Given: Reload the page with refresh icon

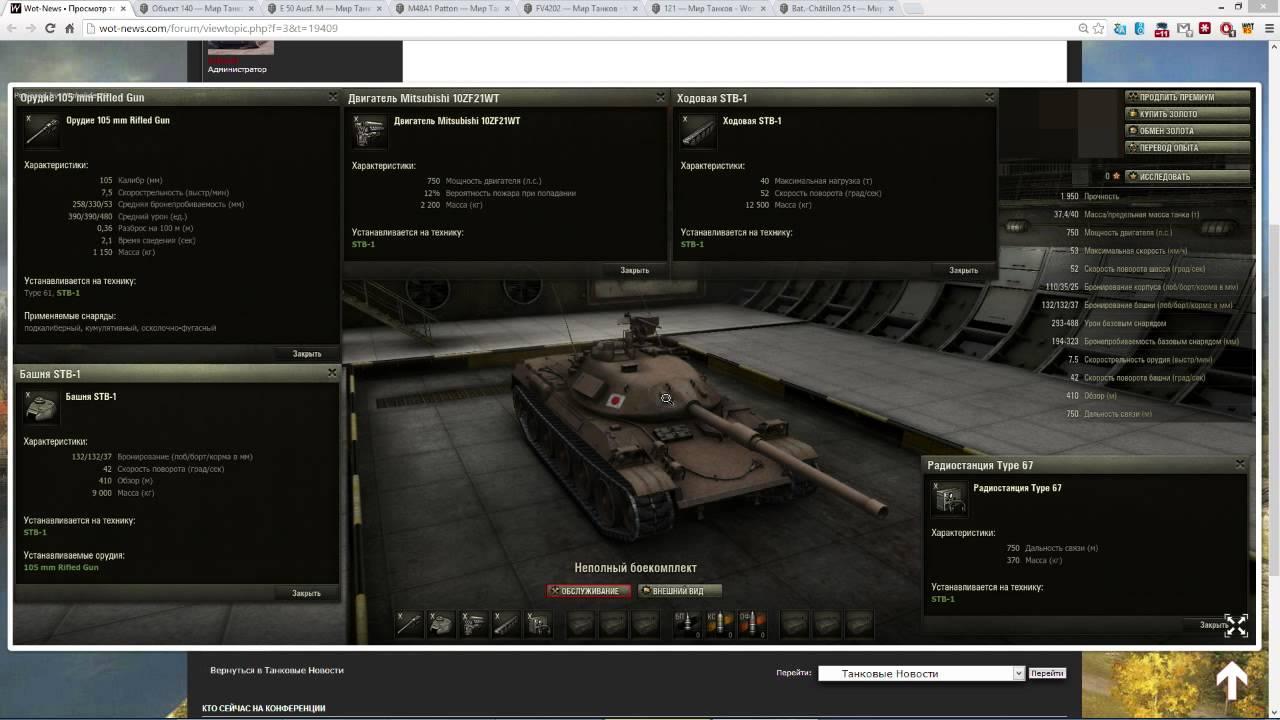Looking at the screenshot, I should click(50, 29).
